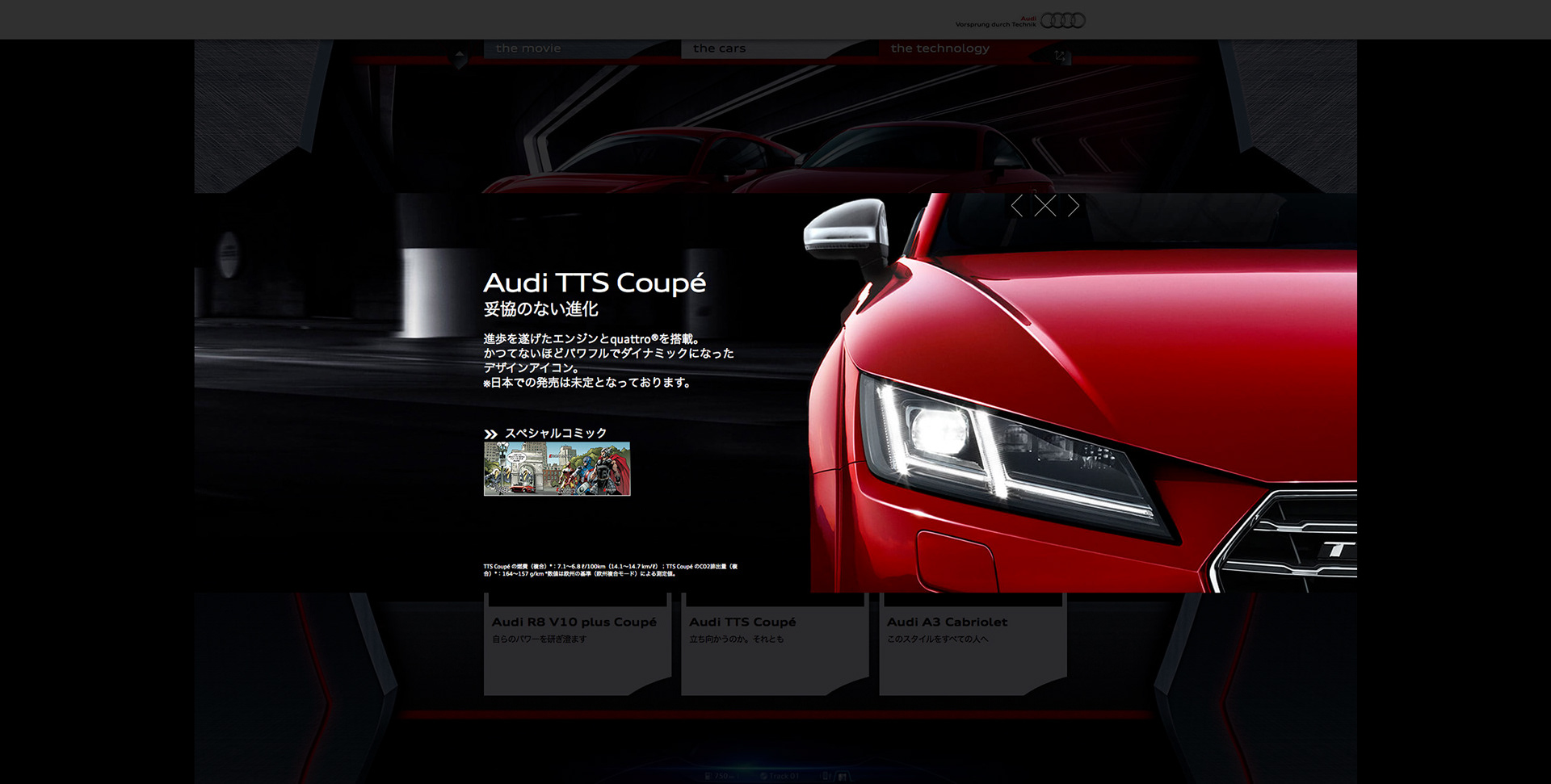This screenshot has height=784, width=1551.
Task: Go to next car with right arrow
Action: tap(1073, 206)
